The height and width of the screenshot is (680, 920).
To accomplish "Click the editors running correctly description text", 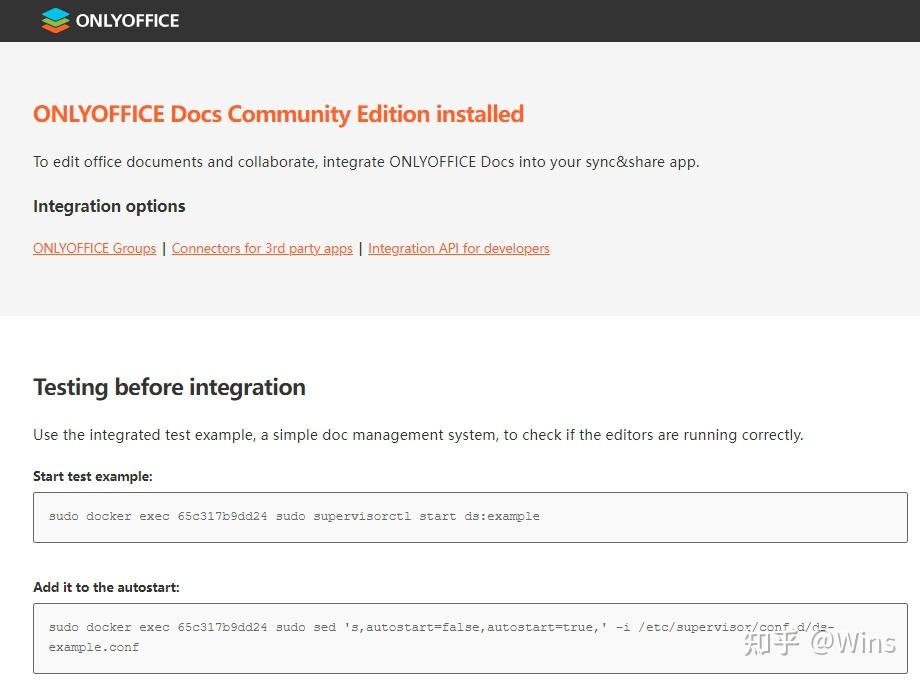I will click(x=417, y=434).
